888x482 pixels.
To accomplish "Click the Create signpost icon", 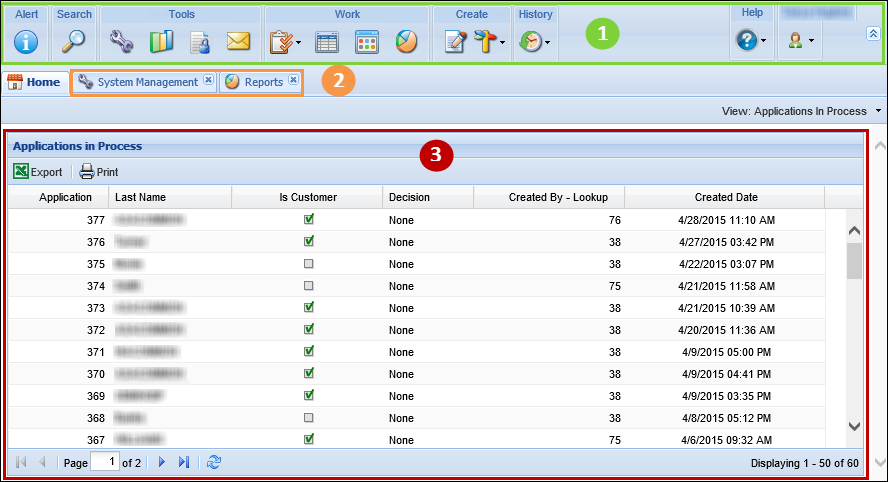I will point(485,41).
